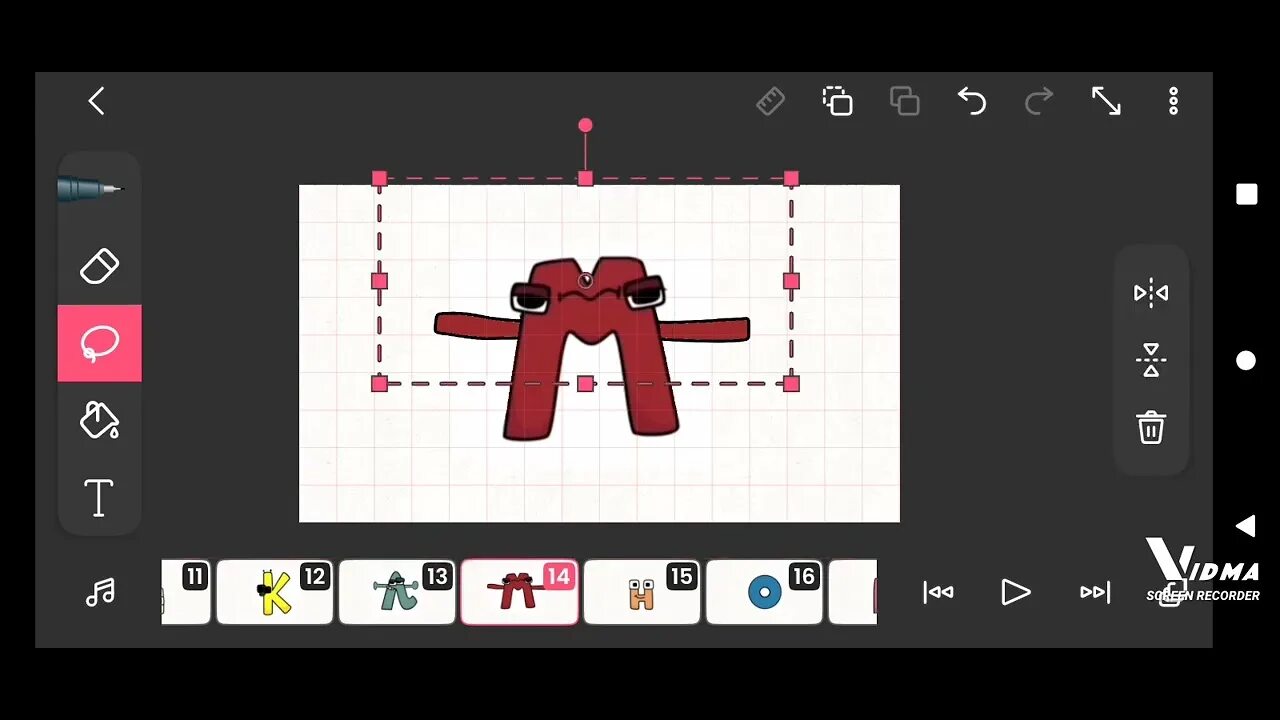This screenshot has height=720, width=1280.
Task: Click the diagonal resize arrows icon
Action: [1106, 101]
